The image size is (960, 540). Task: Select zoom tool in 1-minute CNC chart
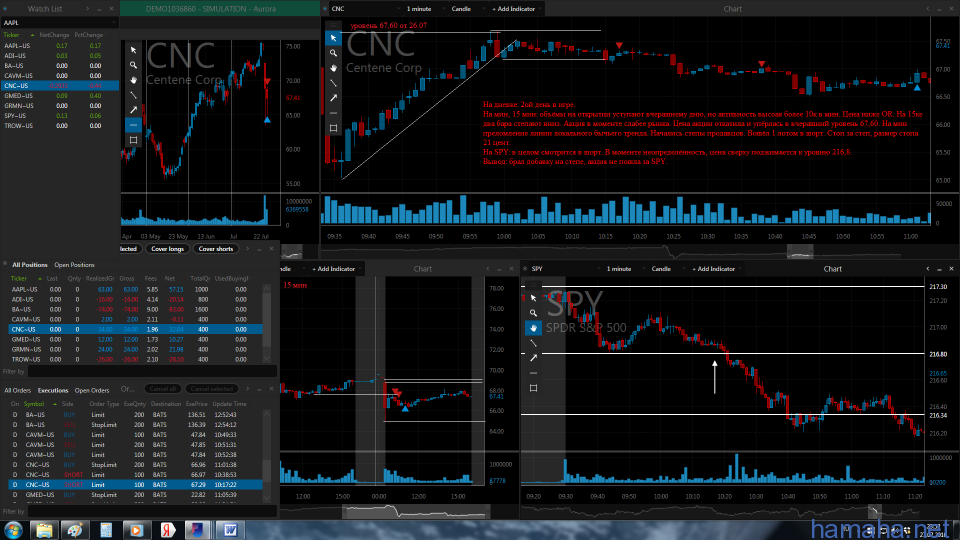(333, 53)
